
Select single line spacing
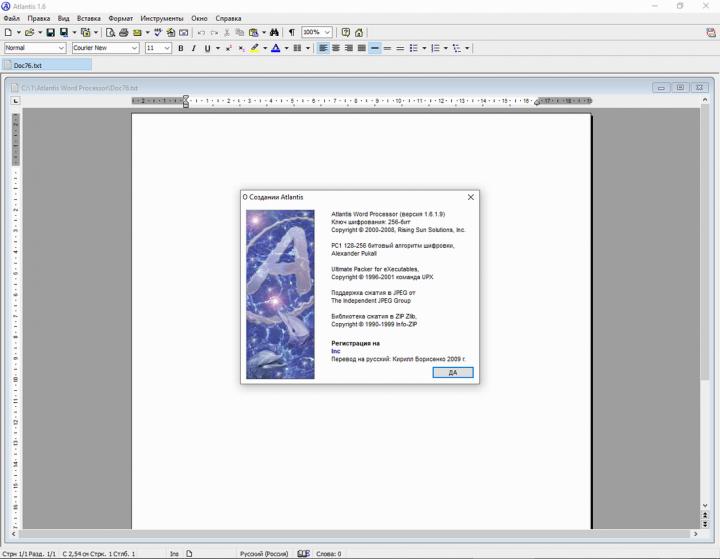point(375,48)
